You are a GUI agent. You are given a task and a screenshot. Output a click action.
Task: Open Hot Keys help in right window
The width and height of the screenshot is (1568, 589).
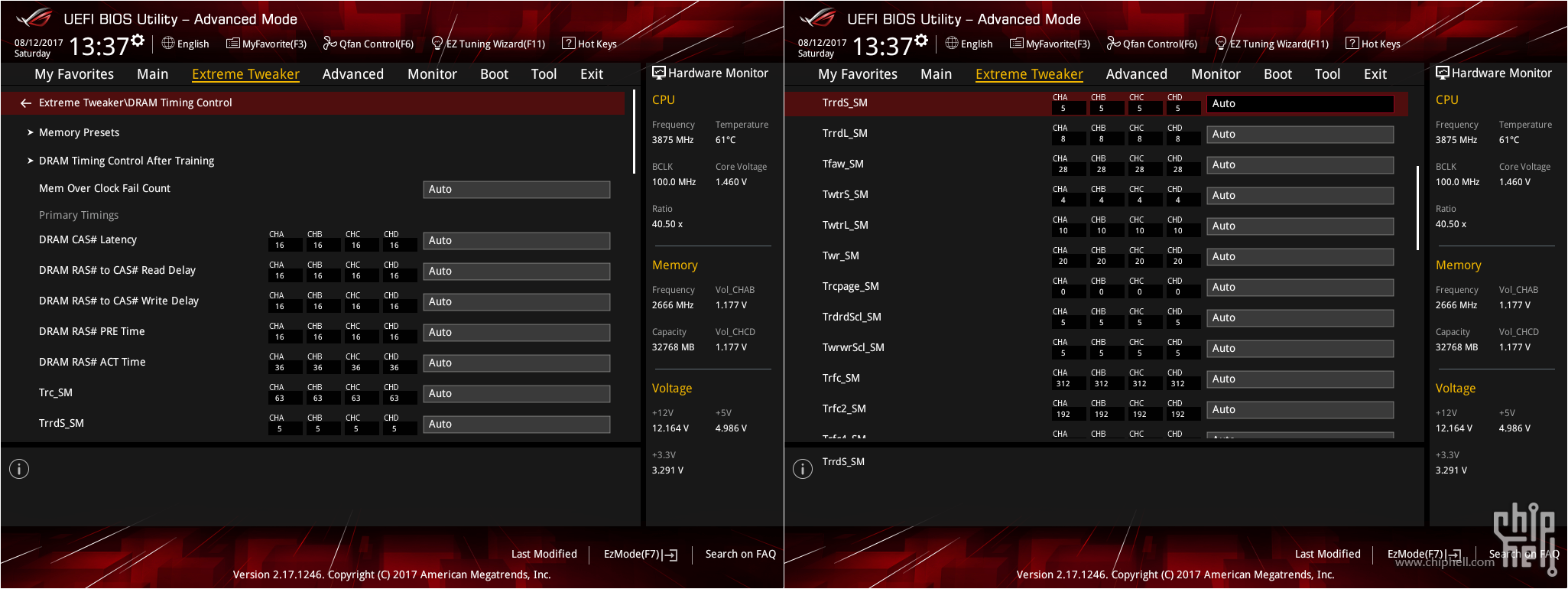pos(1373,44)
